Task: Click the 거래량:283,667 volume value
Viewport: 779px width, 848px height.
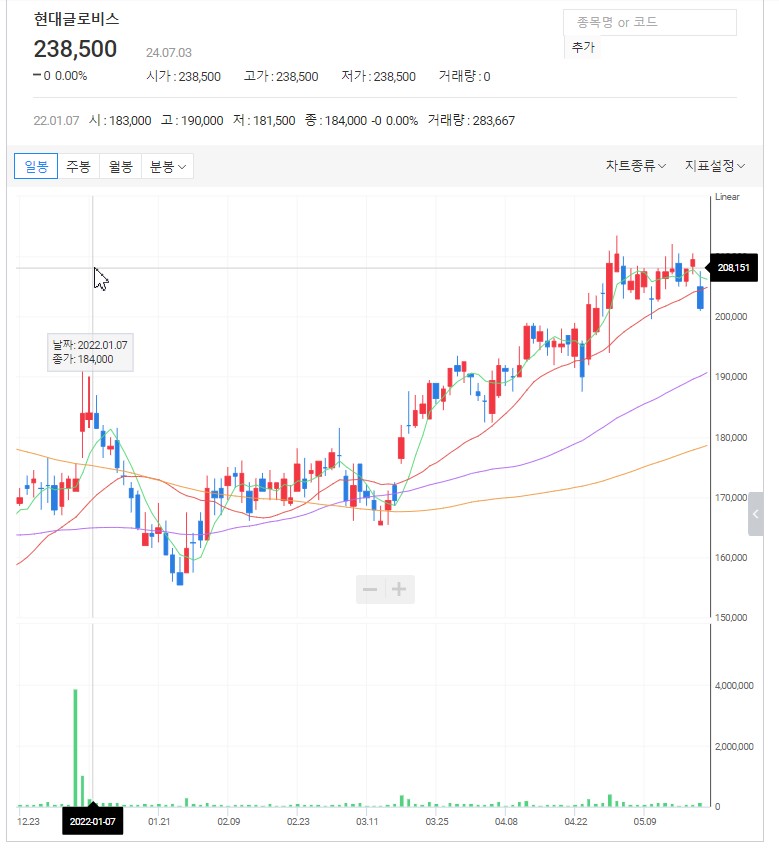Action: [471, 120]
